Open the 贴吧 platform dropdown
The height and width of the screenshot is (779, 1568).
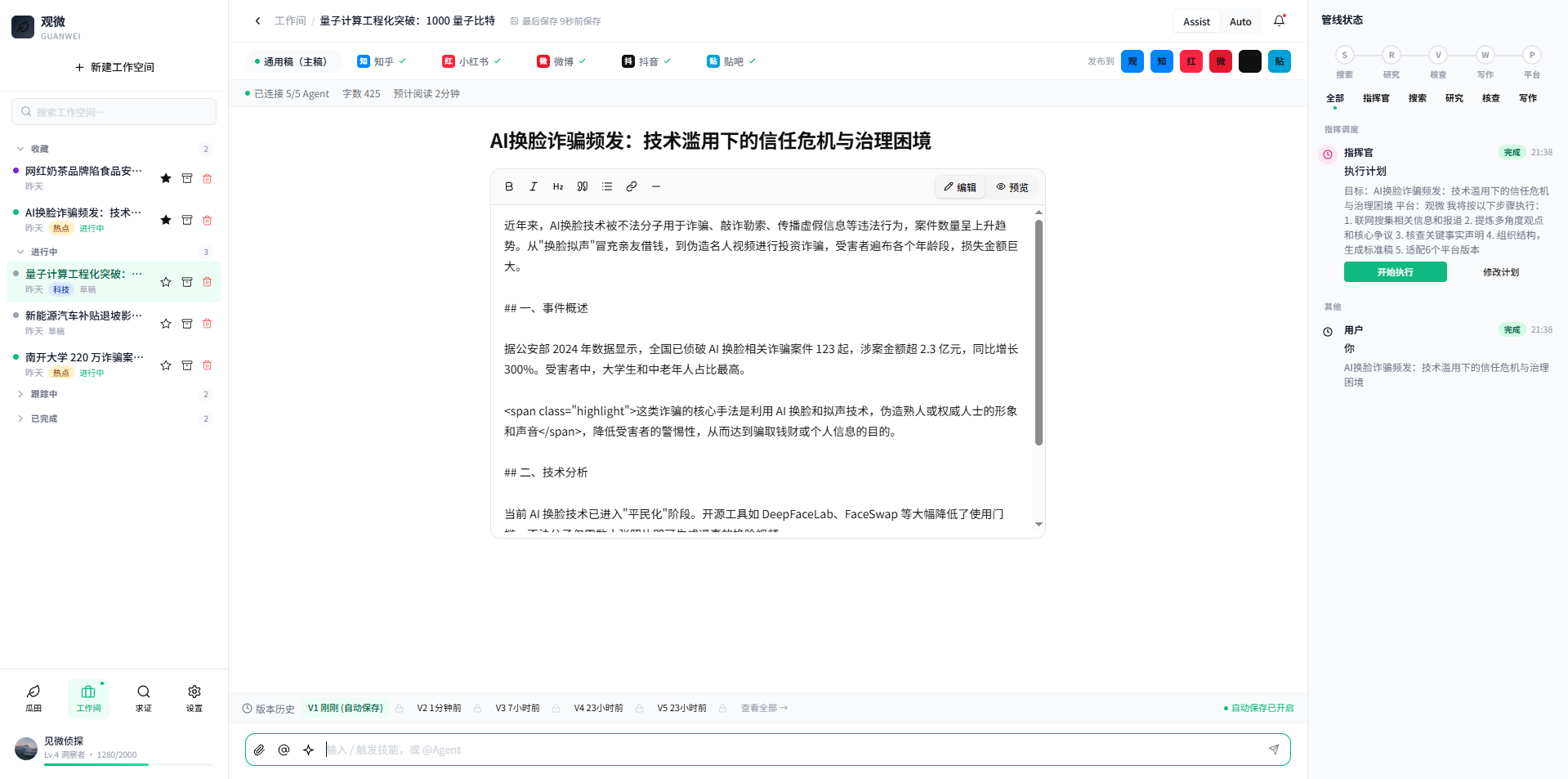[x=731, y=61]
